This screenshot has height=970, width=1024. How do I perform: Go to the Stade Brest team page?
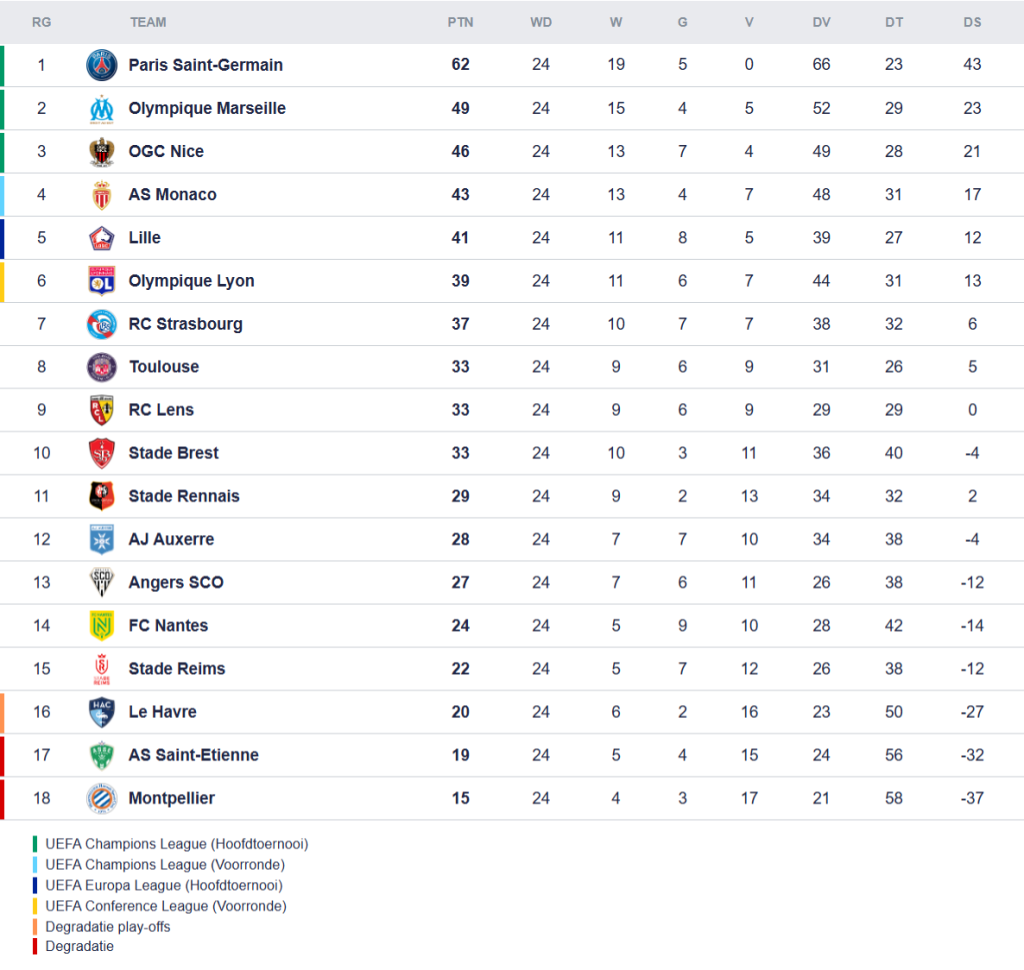(173, 453)
